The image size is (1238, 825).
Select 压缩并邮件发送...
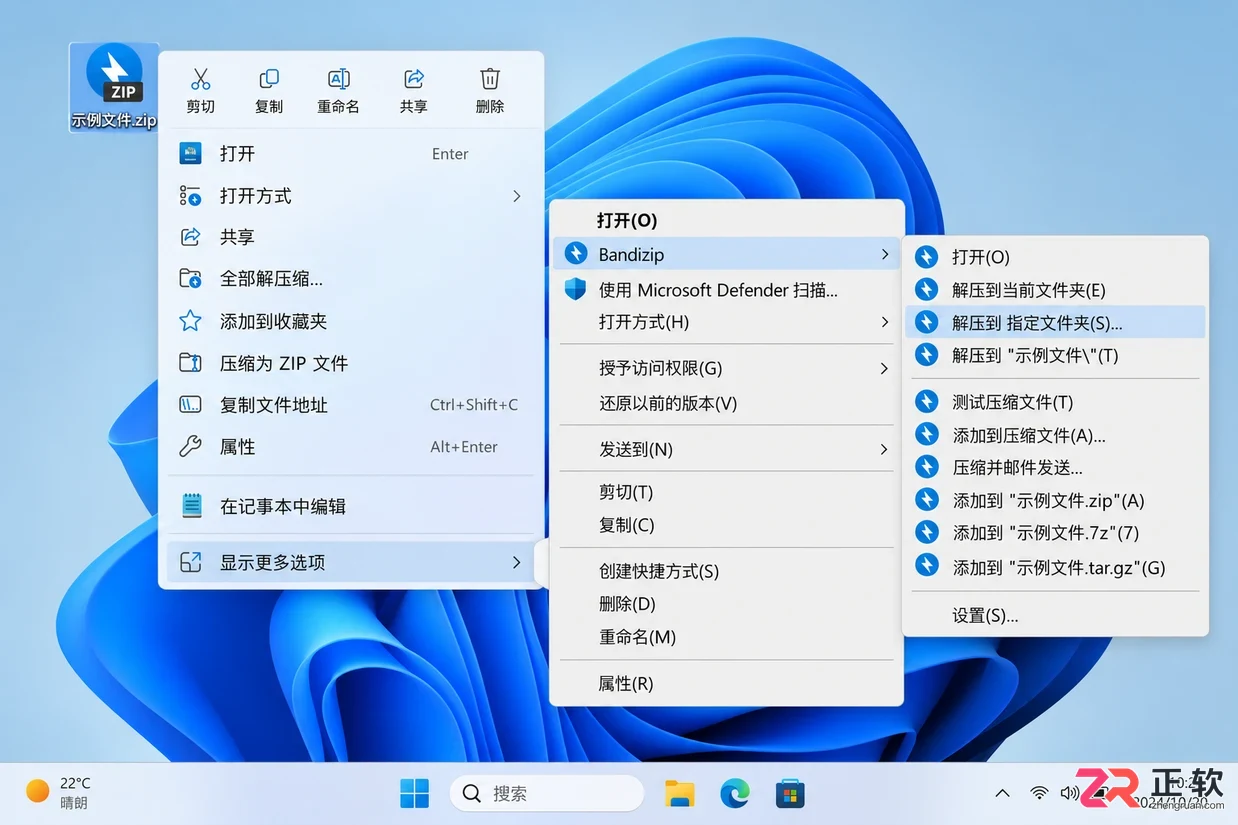pyautogui.click(x=1055, y=467)
